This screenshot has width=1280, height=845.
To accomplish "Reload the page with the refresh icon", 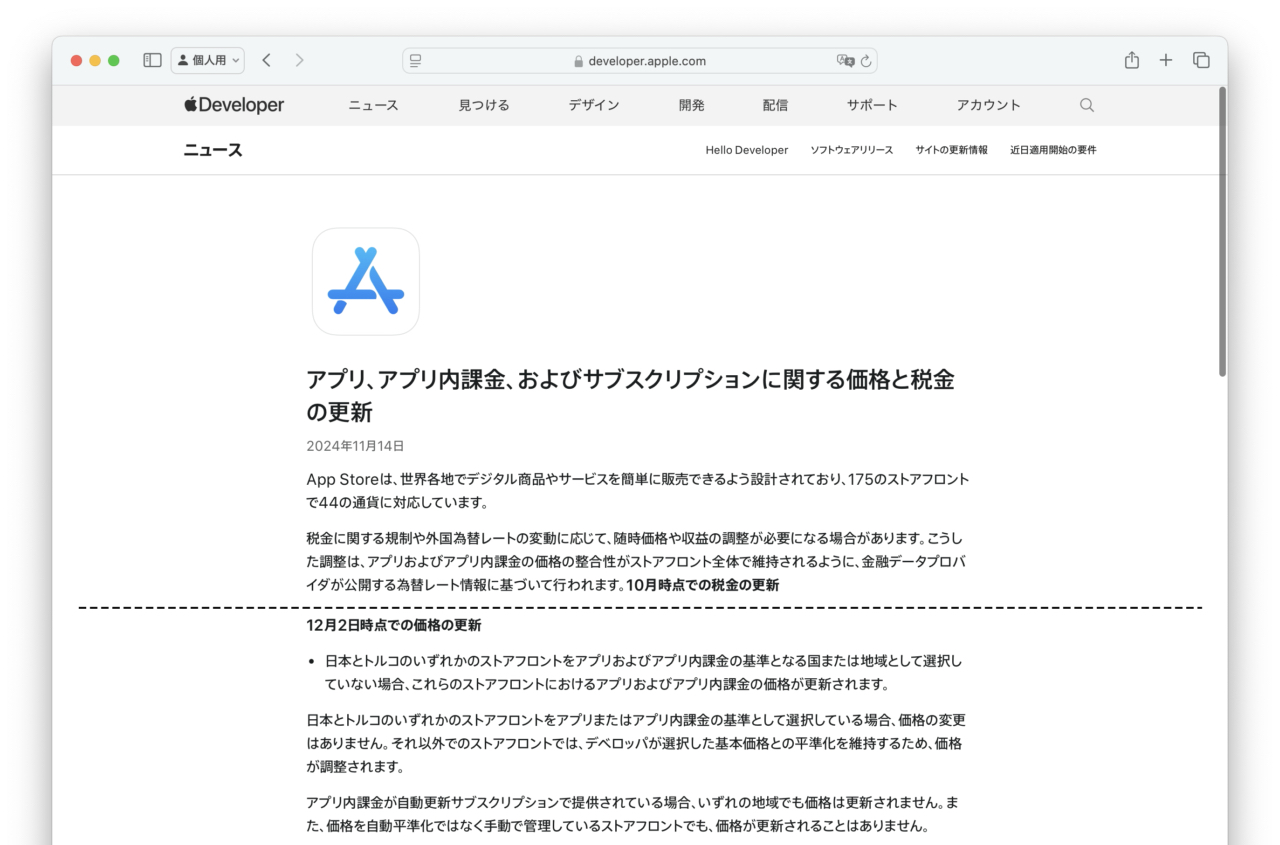I will 866,61.
